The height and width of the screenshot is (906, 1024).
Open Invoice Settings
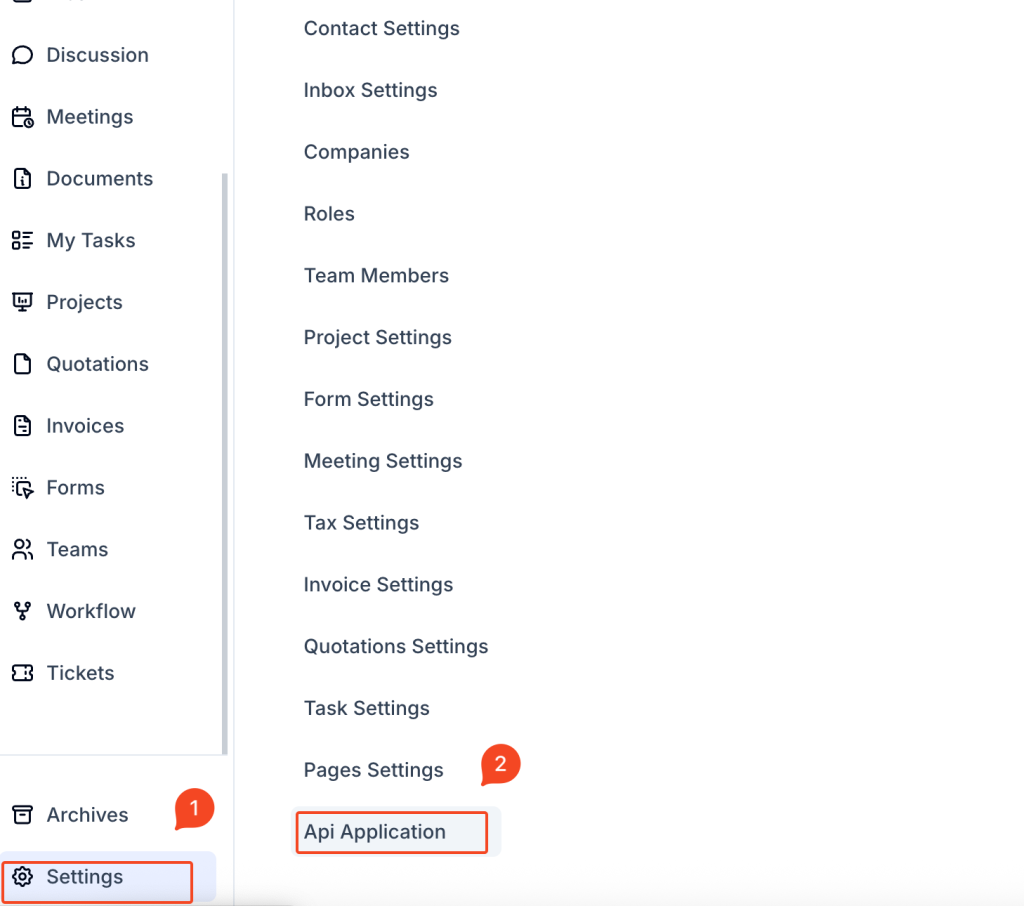[x=378, y=584]
